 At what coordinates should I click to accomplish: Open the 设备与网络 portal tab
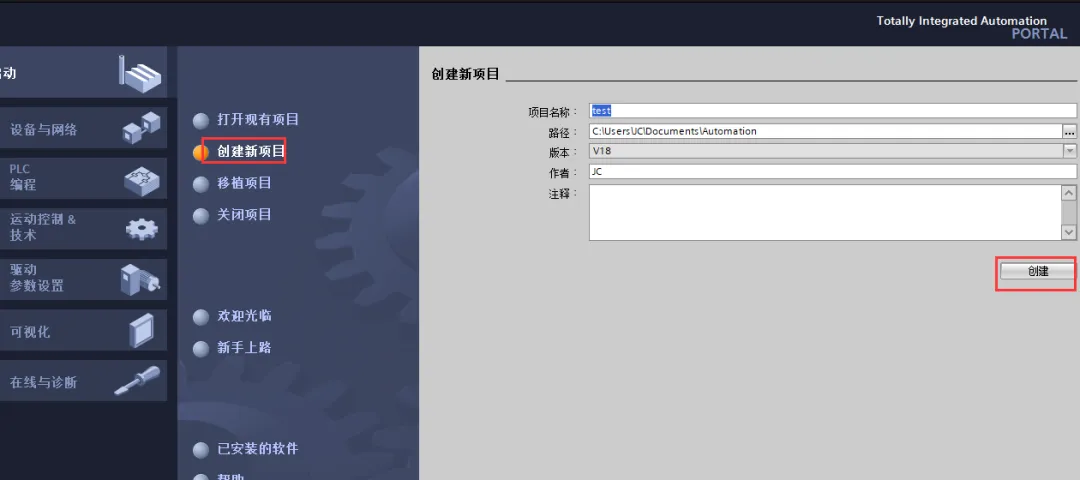tap(83, 128)
